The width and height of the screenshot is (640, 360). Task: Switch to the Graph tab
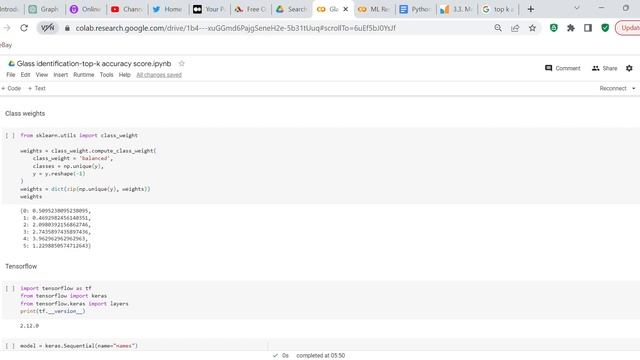(44, 9)
